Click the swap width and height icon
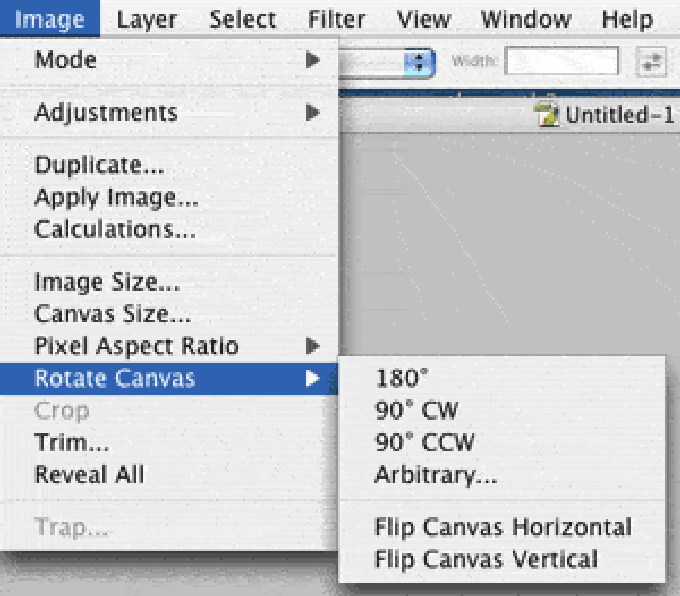Viewport: 680px width, 596px height. point(654,61)
